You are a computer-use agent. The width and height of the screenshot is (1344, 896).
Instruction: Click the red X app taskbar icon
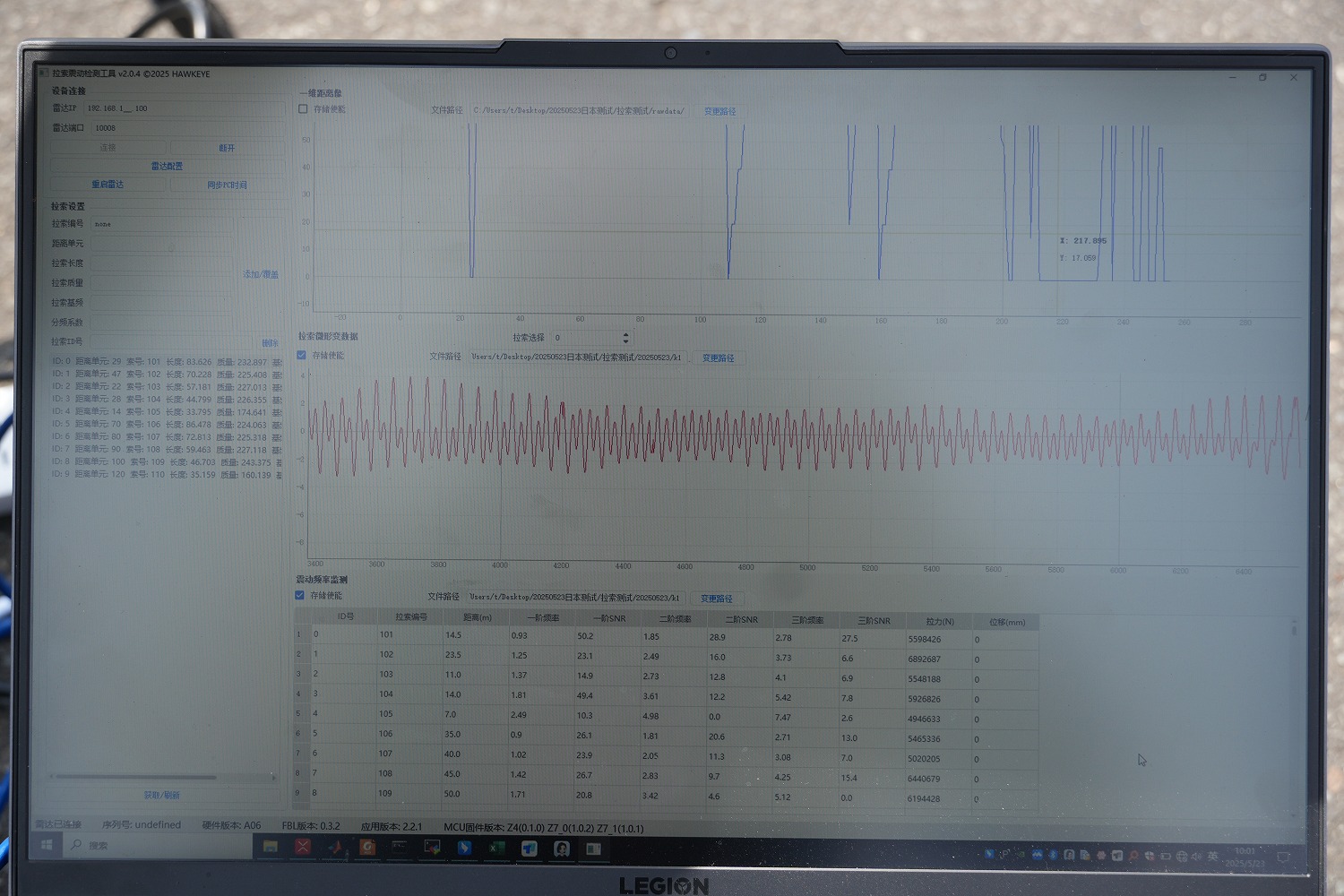tap(303, 847)
